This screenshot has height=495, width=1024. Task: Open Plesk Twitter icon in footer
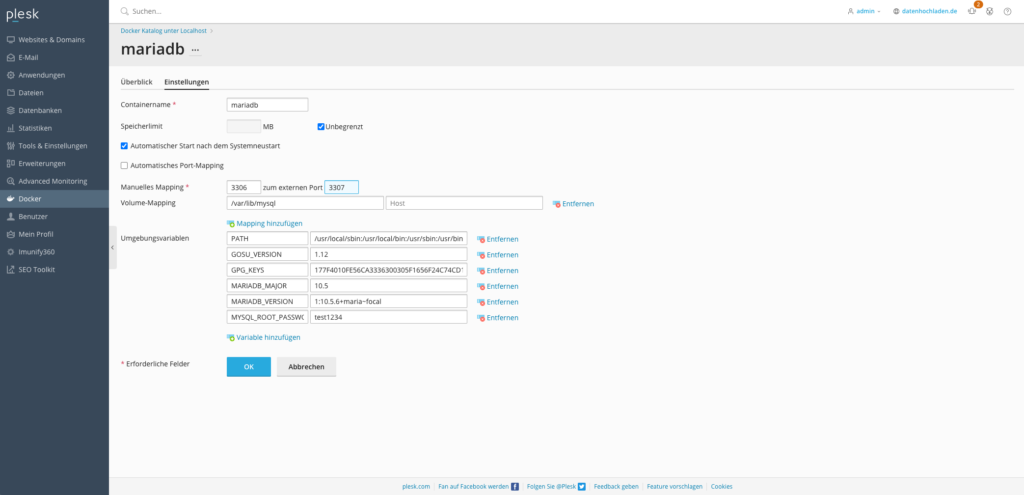click(581, 487)
